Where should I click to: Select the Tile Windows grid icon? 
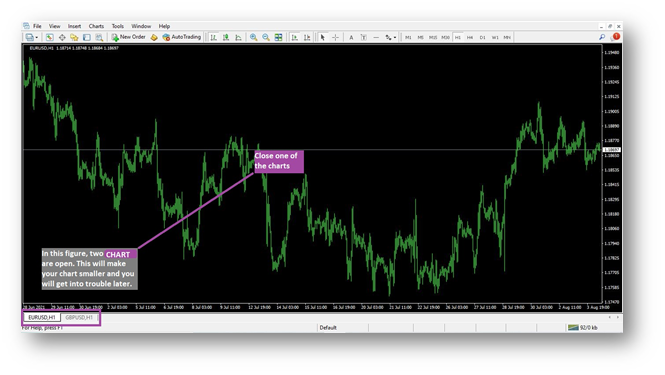(x=278, y=37)
